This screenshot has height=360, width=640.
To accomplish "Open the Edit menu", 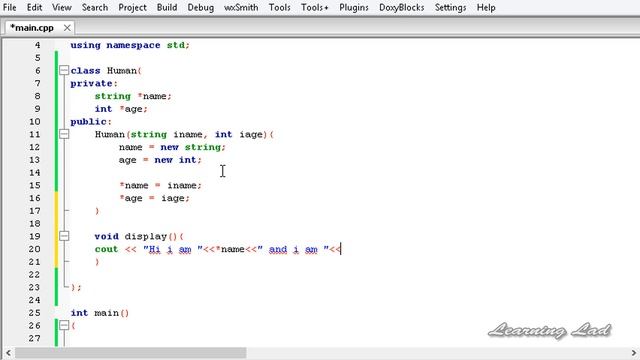I will [x=34, y=7].
